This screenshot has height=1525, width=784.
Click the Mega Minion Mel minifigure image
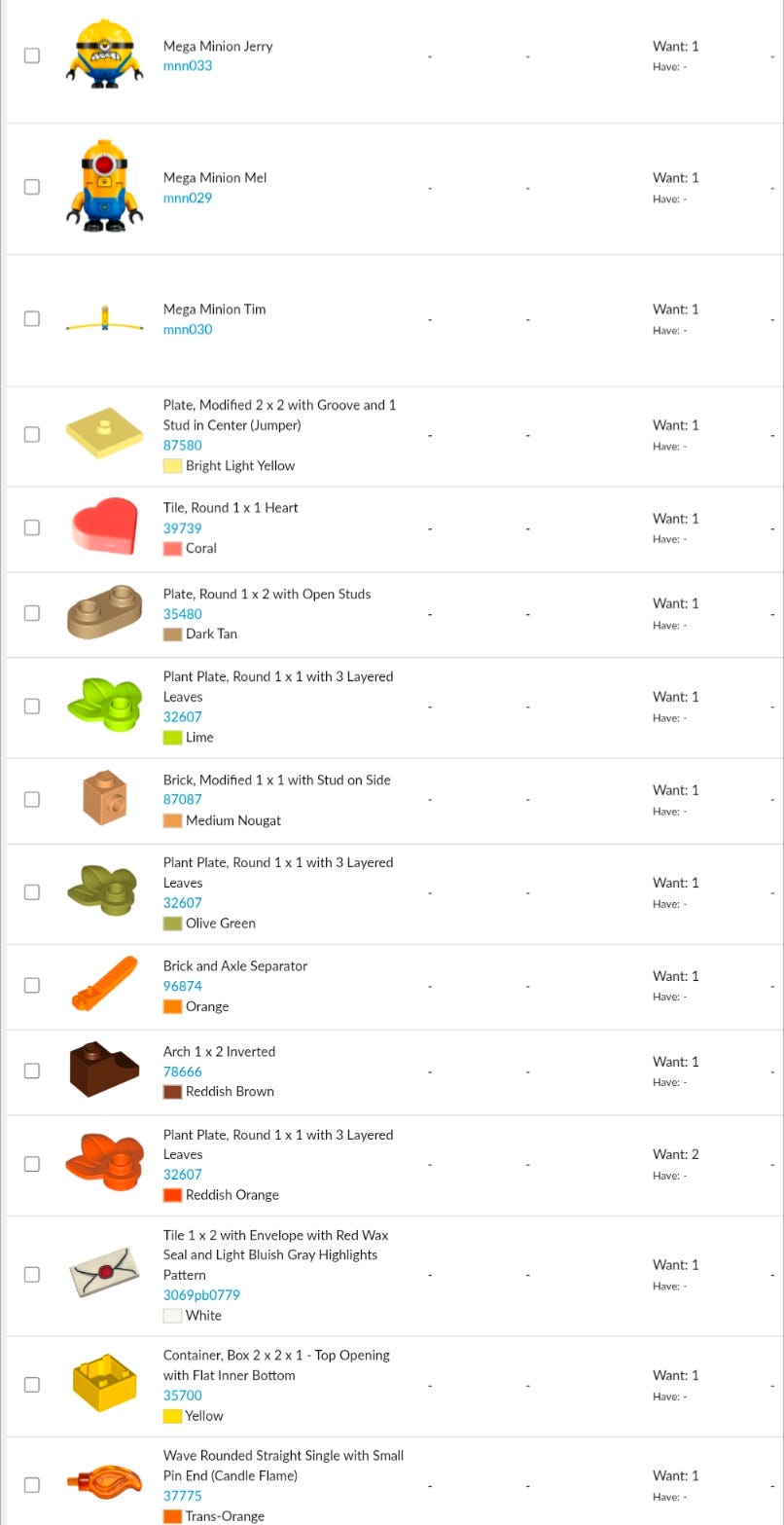[104, 187]
